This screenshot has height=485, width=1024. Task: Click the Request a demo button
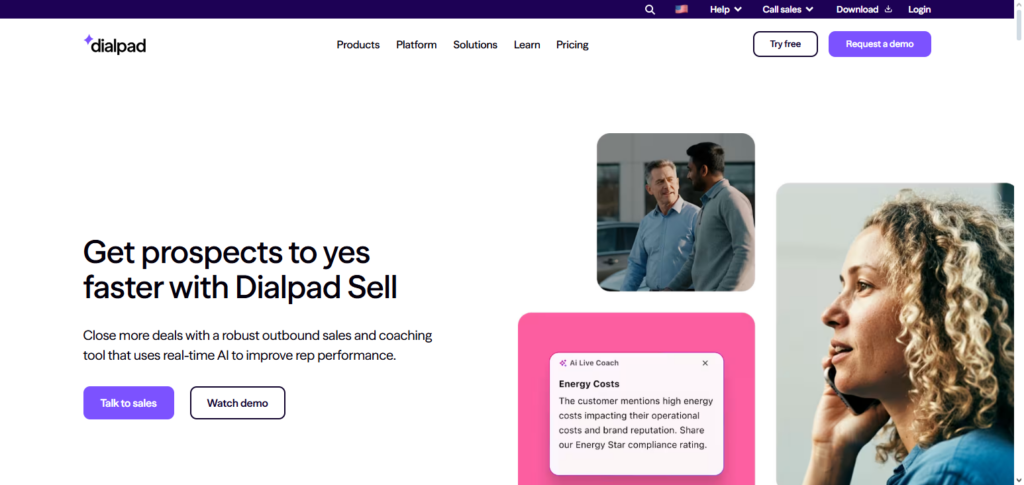click(x=880, y=44)
